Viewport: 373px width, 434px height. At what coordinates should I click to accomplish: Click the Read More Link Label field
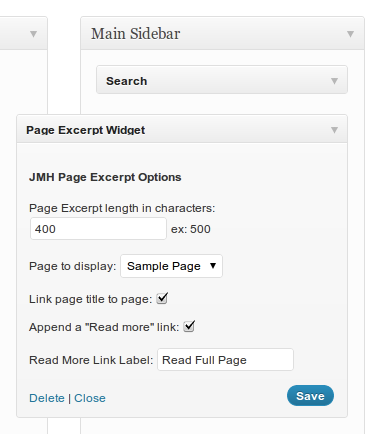(x=225, y=360)
